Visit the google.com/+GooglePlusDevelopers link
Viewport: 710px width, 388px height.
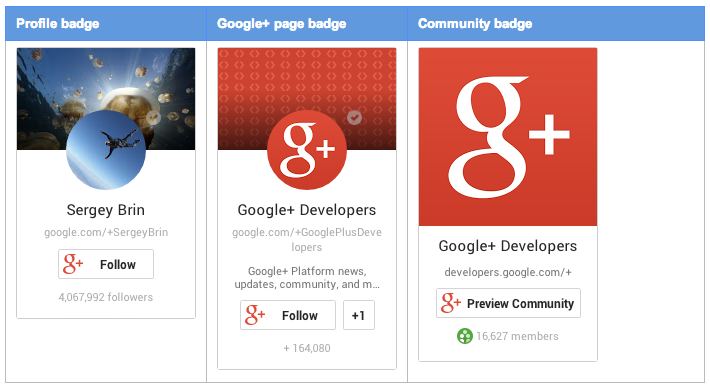coord(307,240)
